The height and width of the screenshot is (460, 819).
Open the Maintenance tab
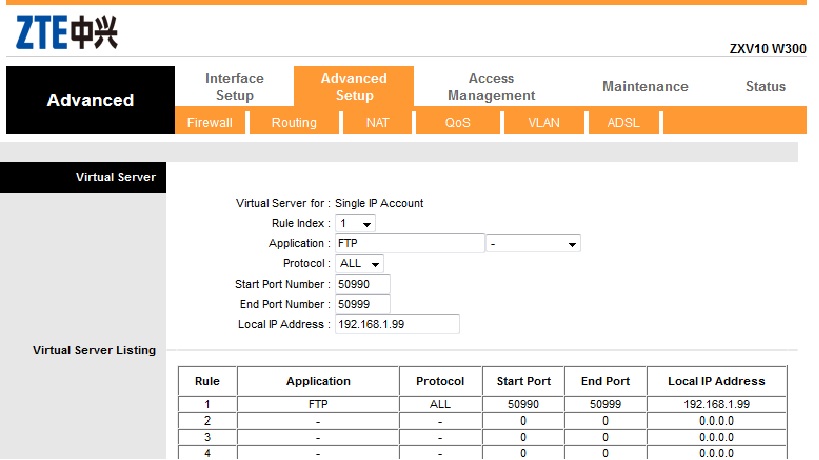645,86
